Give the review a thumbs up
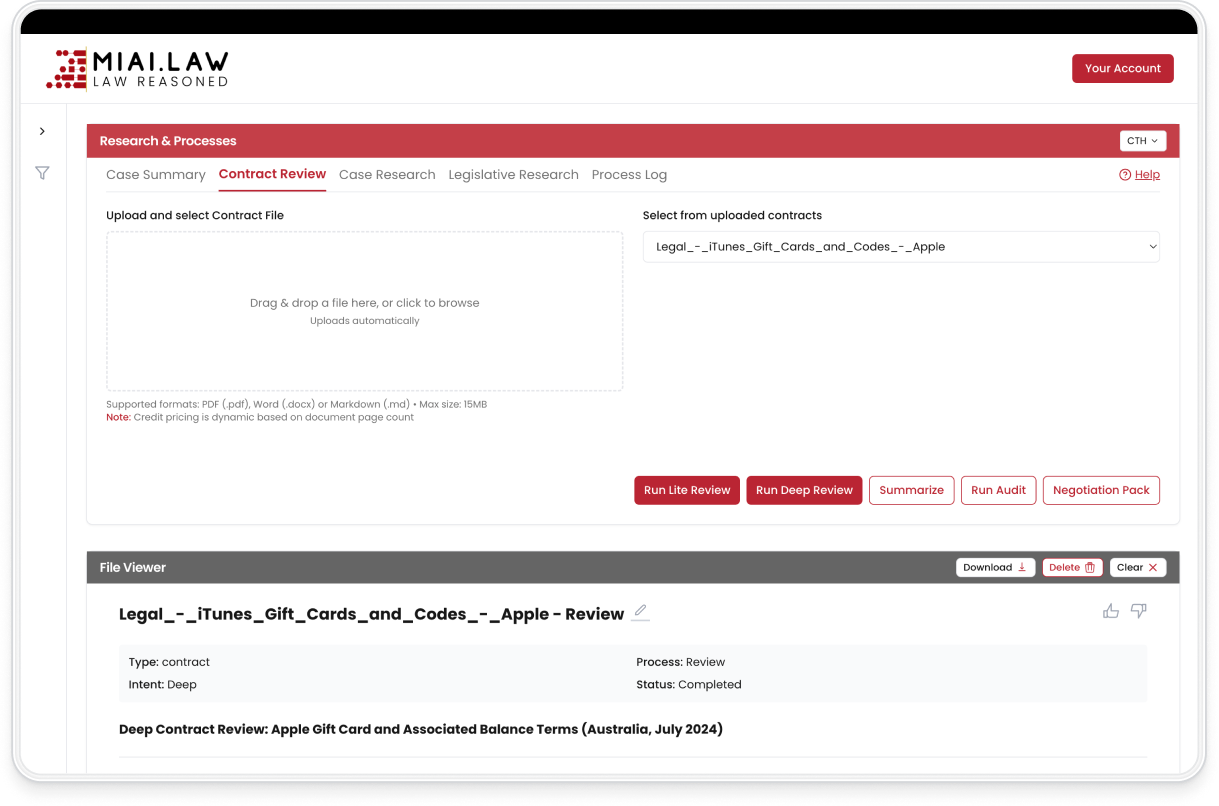Viewport: 1219px width, 806px height. pos(1111,611)
